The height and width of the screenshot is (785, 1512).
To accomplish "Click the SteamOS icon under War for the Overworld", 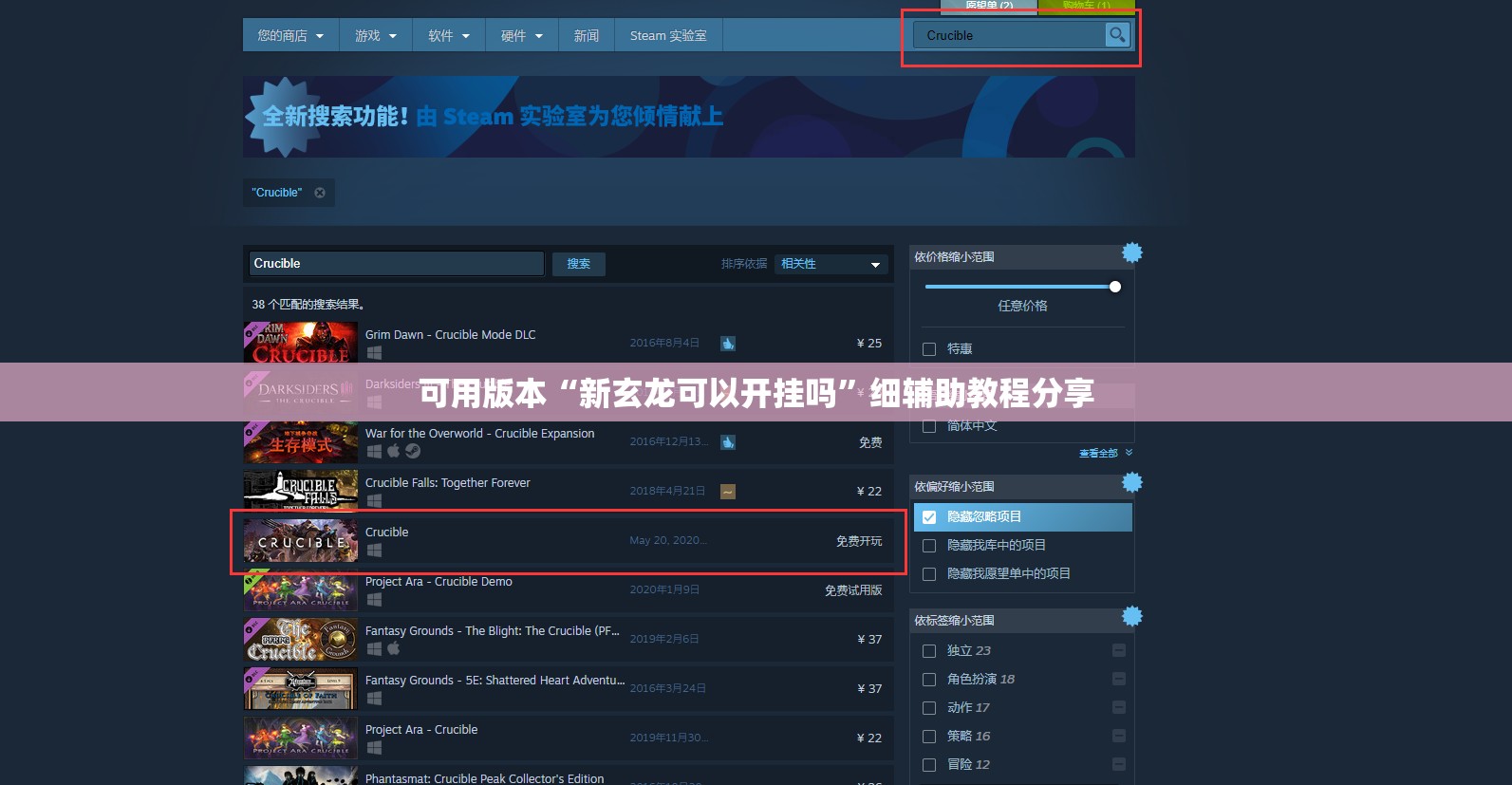I will pyautogui.click(x=413, y=451).
